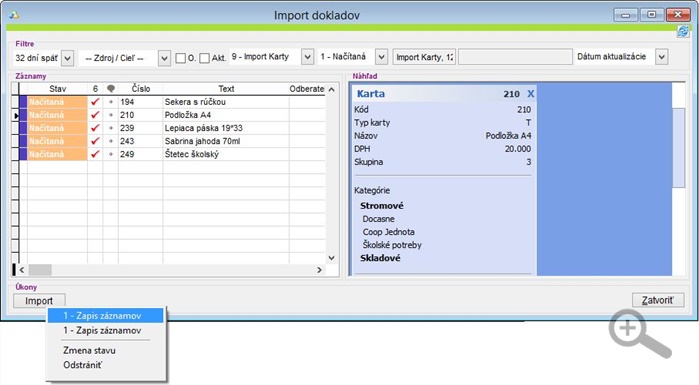Image resolution: width=699 pixels, height=385 pixels.
Task: Click the red checkmark in row 210
Action: [95, 115]
